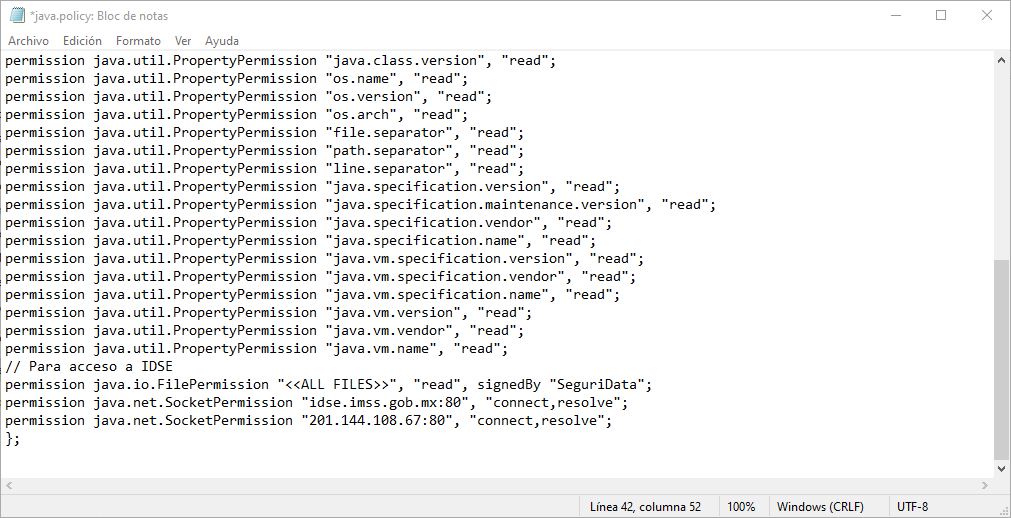Click the line with "java.specification.name"
Image resolution: width=1011 pixels, height=518 pixels.
click(x=300, y=241)
